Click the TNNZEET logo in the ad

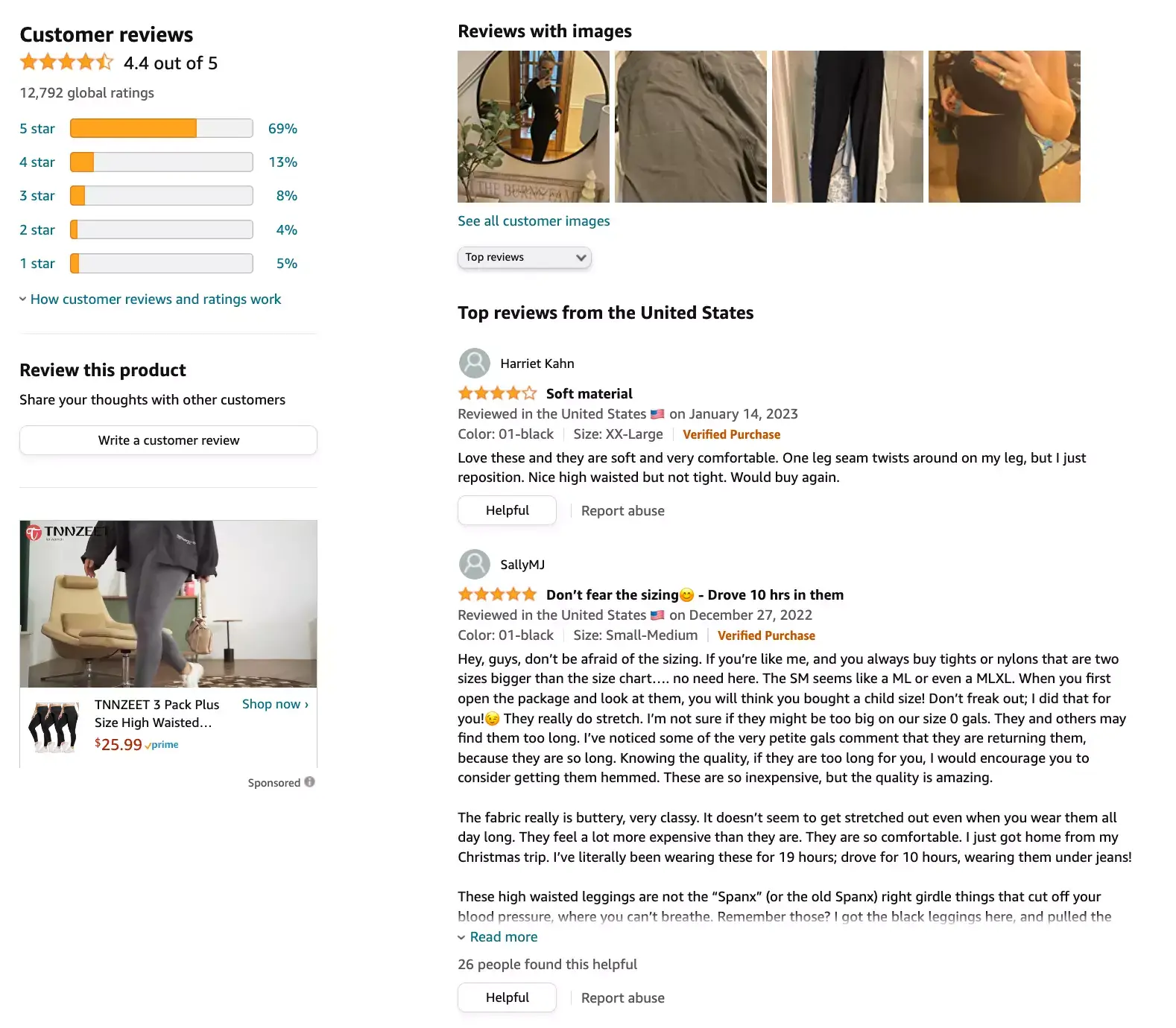pos(68,532)
